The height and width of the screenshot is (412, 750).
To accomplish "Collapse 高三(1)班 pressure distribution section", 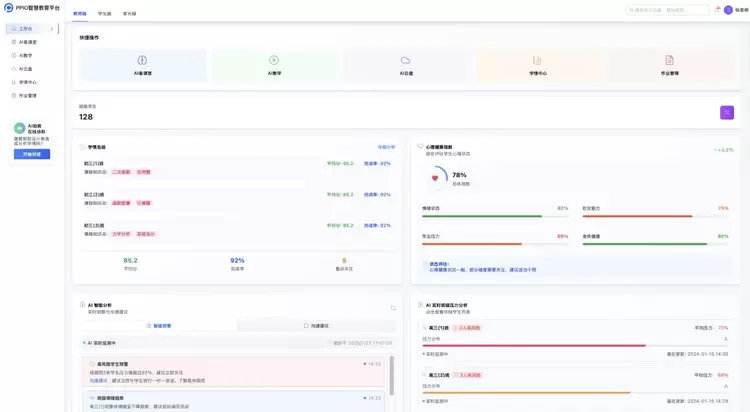I will click(726, 340).
